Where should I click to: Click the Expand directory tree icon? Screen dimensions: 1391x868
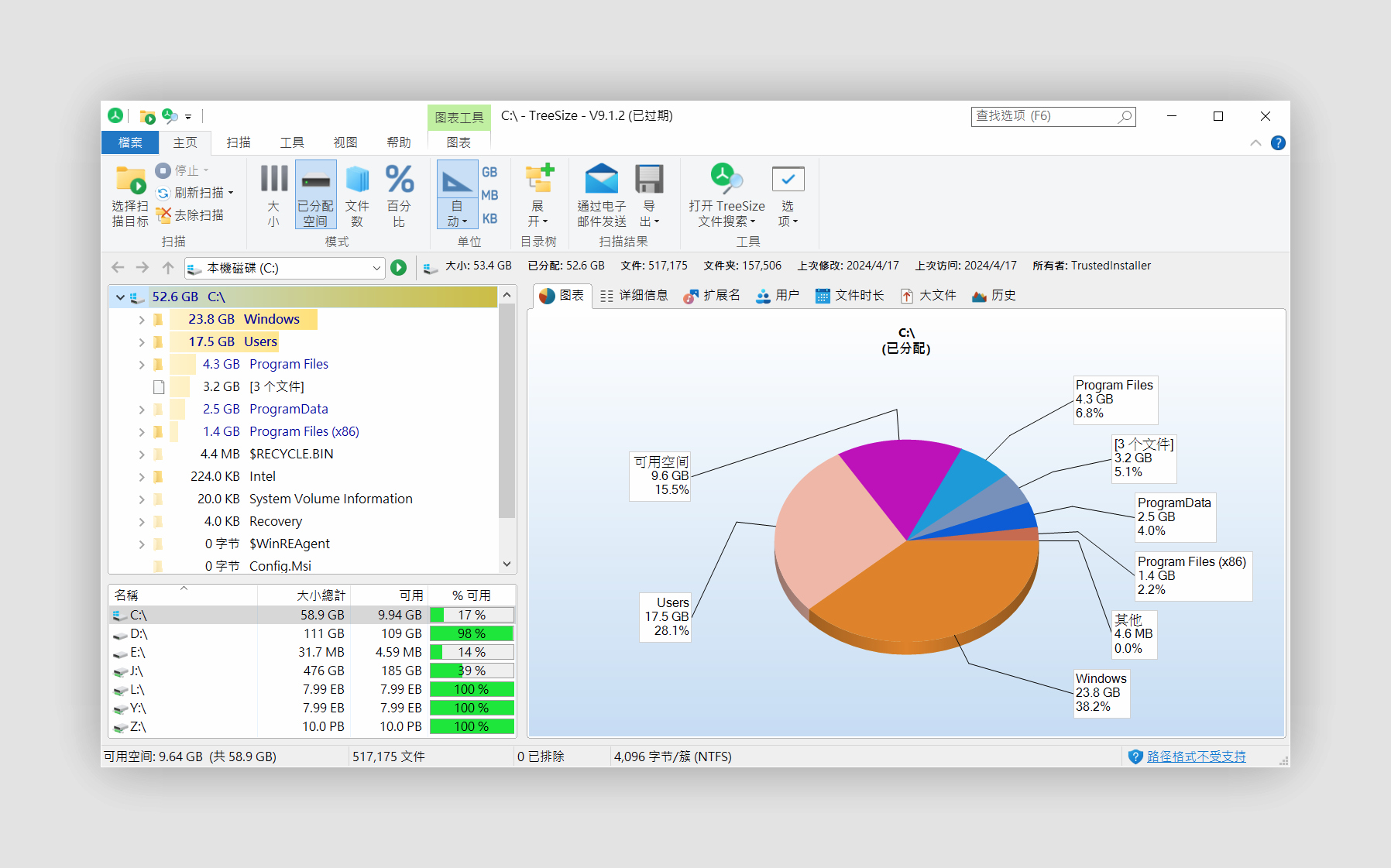538,180
